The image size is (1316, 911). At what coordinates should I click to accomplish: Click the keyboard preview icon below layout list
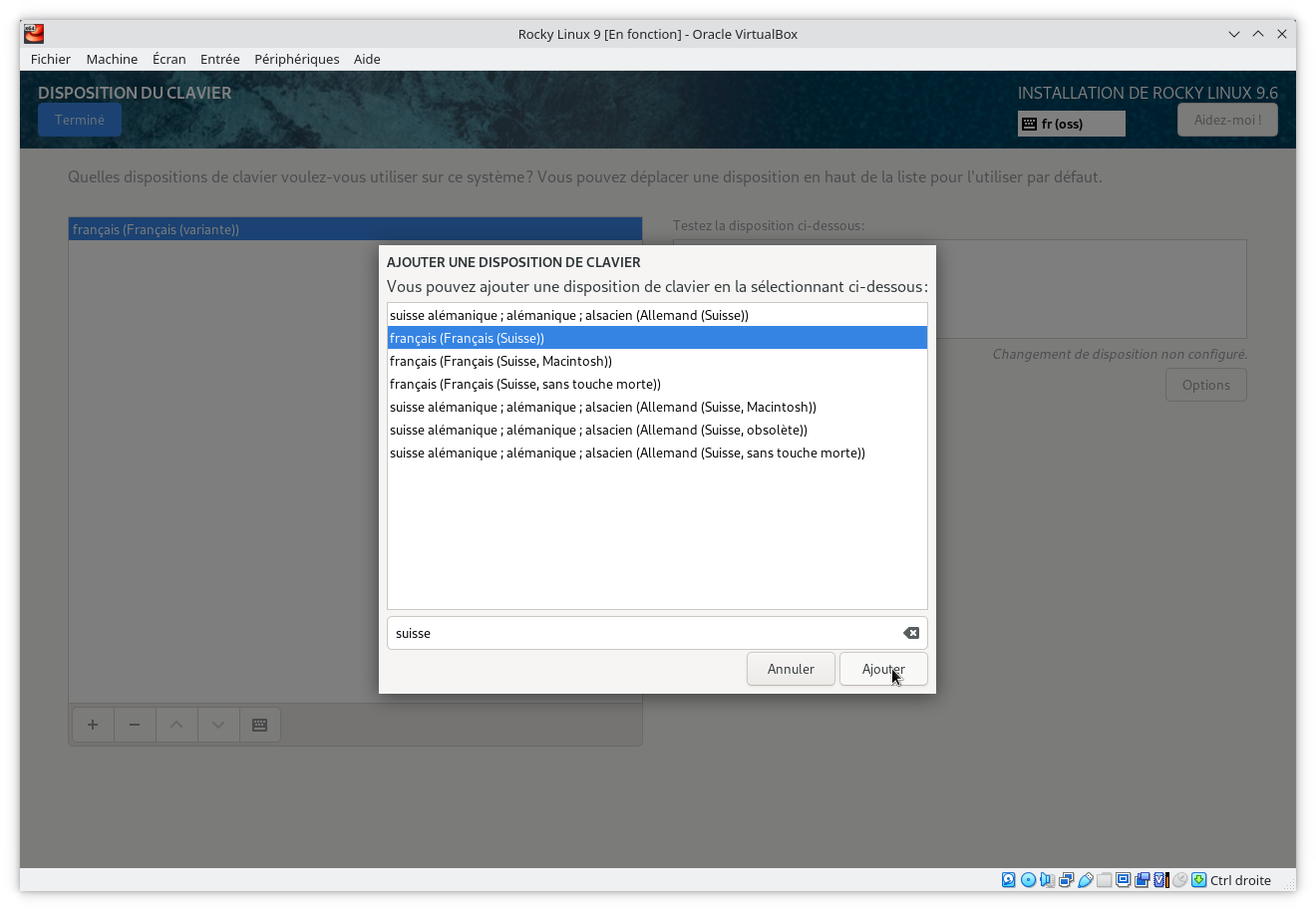tap(259, 725)
